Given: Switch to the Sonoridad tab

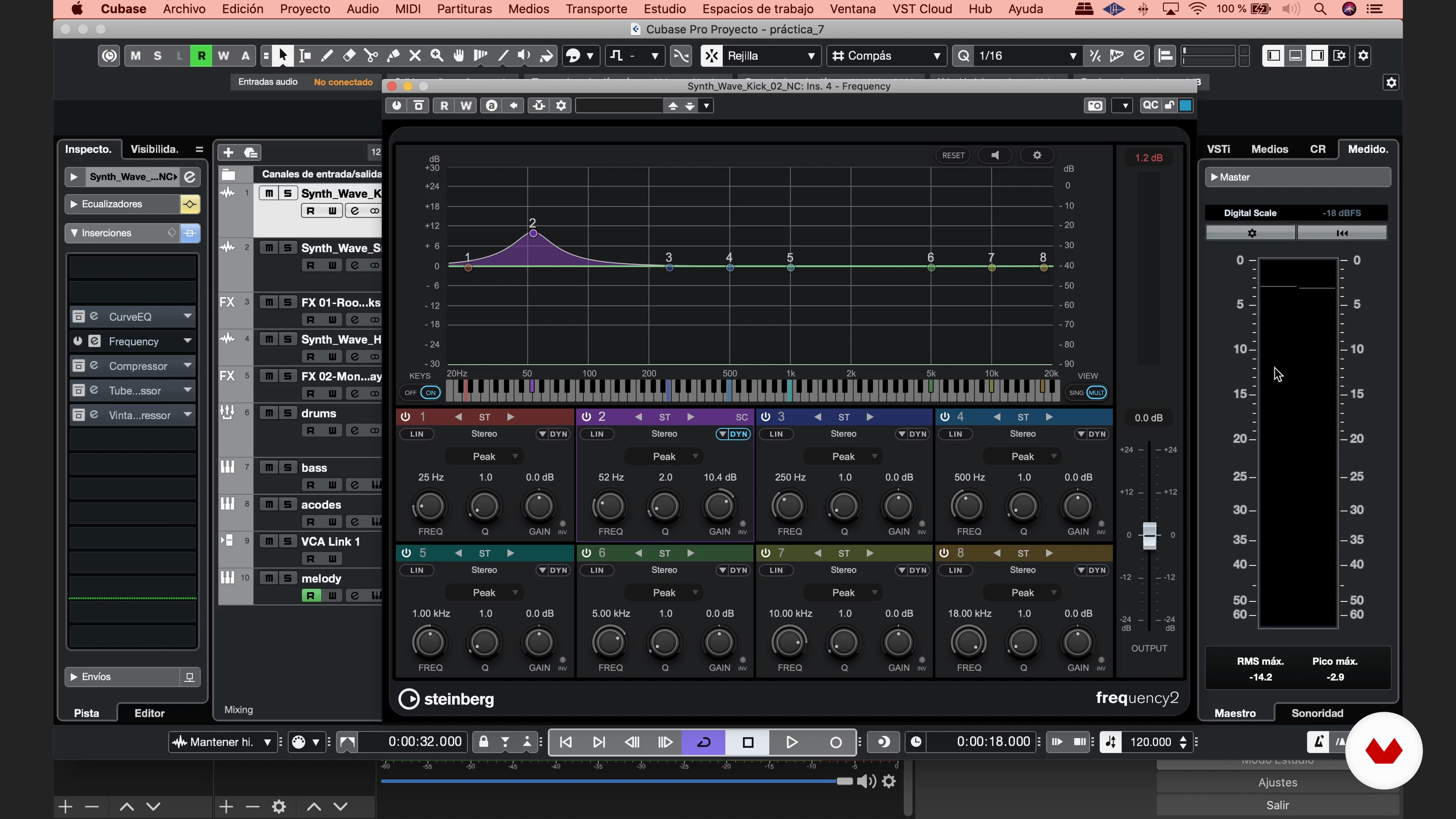Looking at the screenshot, I should coord(1317,713).
